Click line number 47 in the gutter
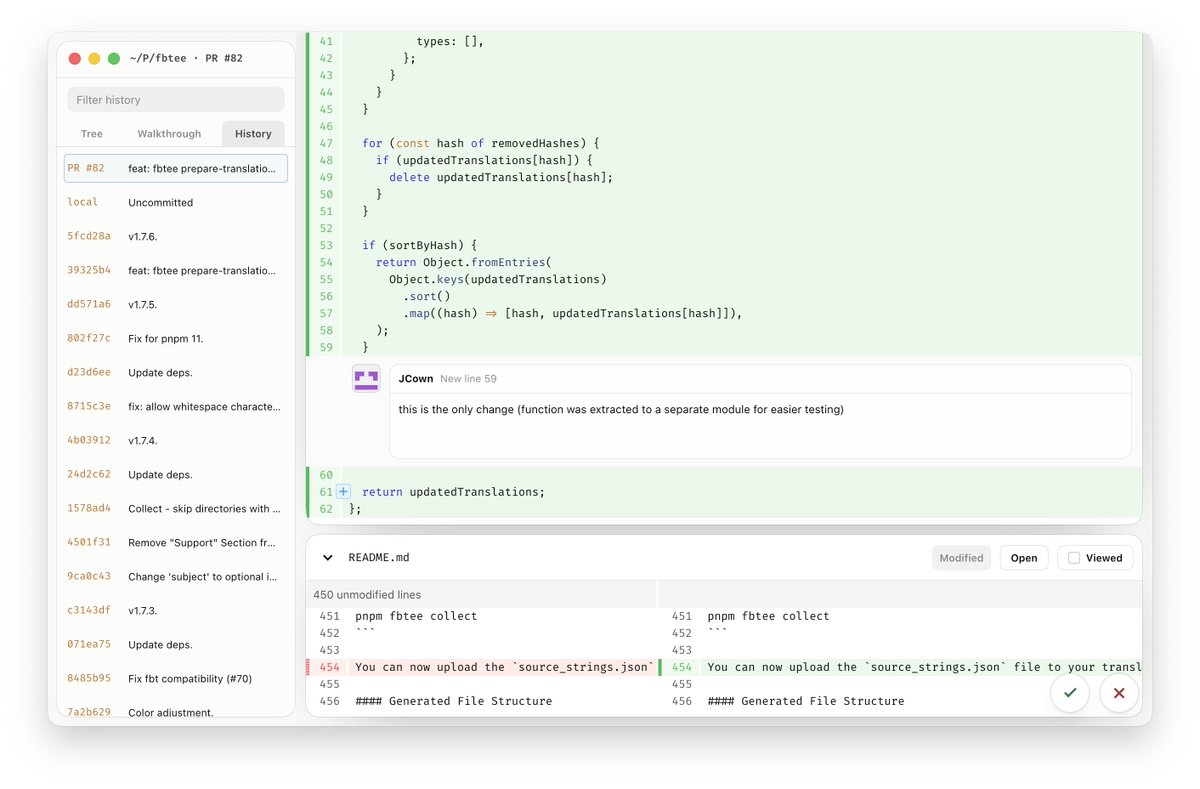1200x789 pixels. tap(326, 143)
